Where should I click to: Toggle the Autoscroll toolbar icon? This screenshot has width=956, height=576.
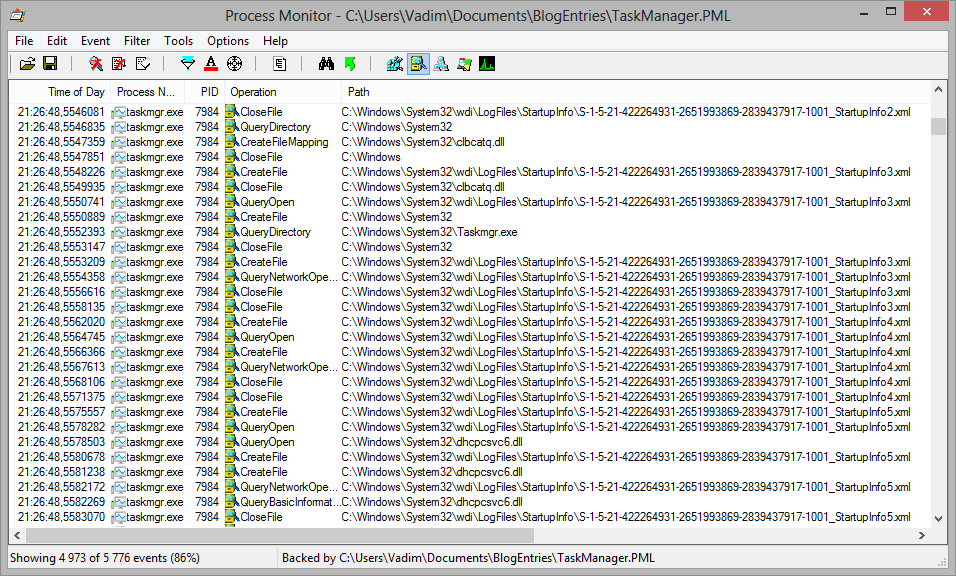click(x=120, y=63)
